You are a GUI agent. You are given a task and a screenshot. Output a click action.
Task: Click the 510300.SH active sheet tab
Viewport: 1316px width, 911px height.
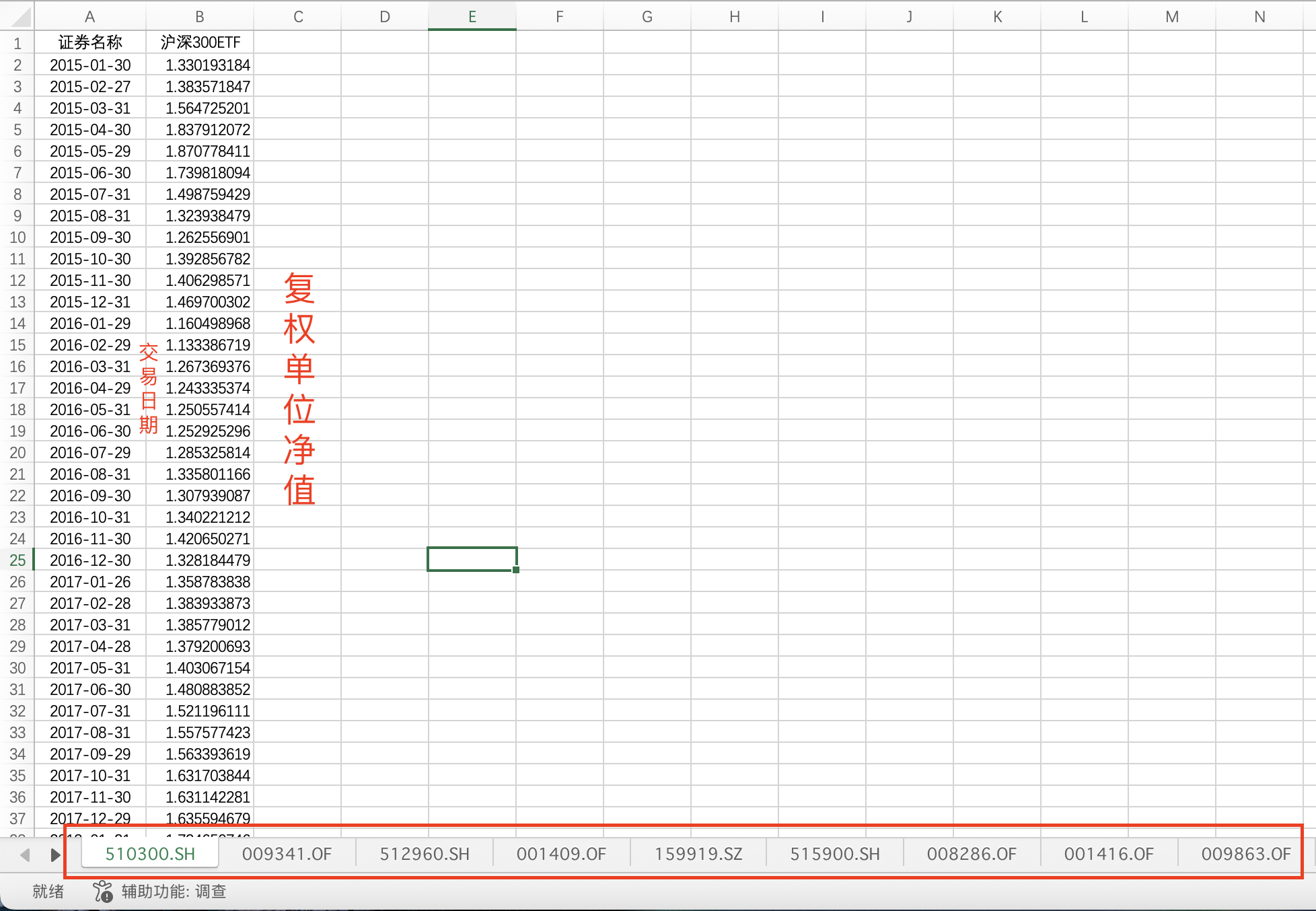150,854
